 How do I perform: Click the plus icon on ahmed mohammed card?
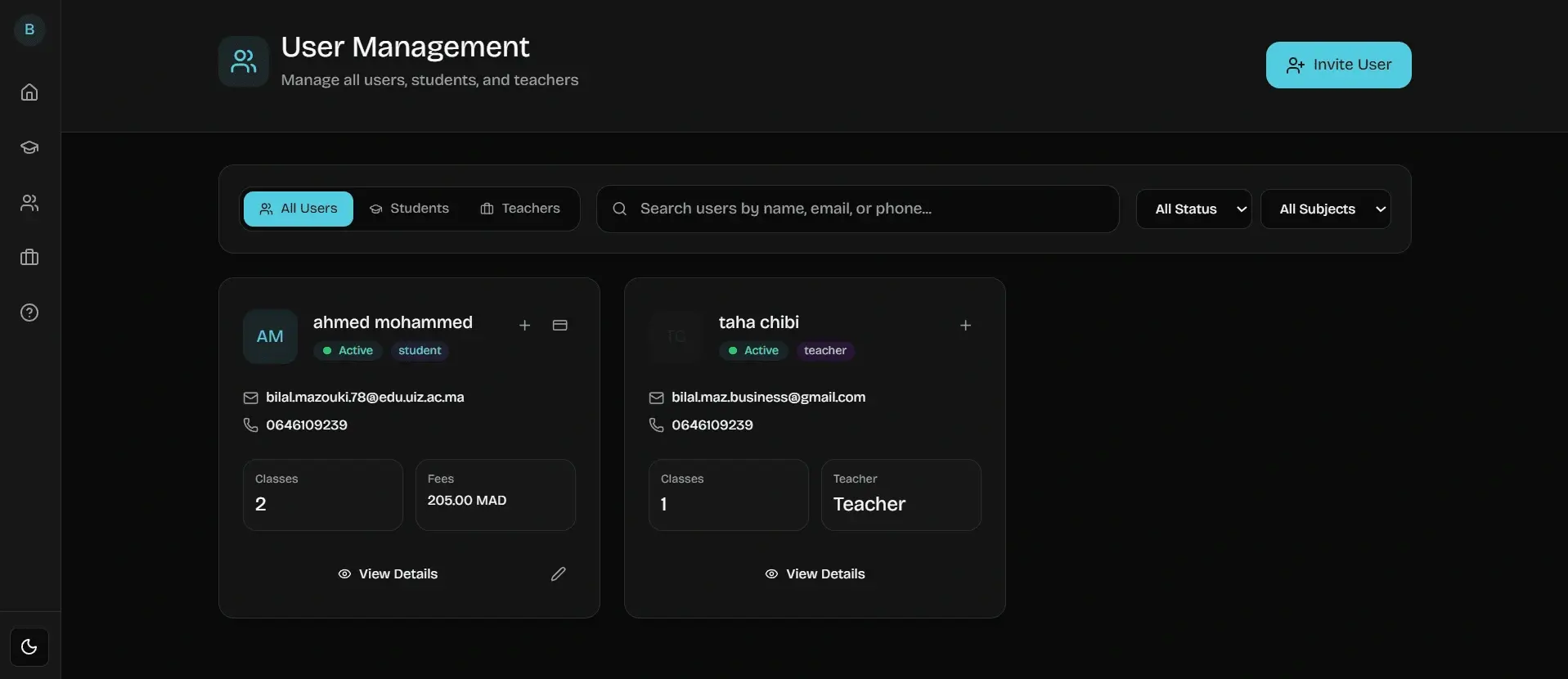click(525, 326)
